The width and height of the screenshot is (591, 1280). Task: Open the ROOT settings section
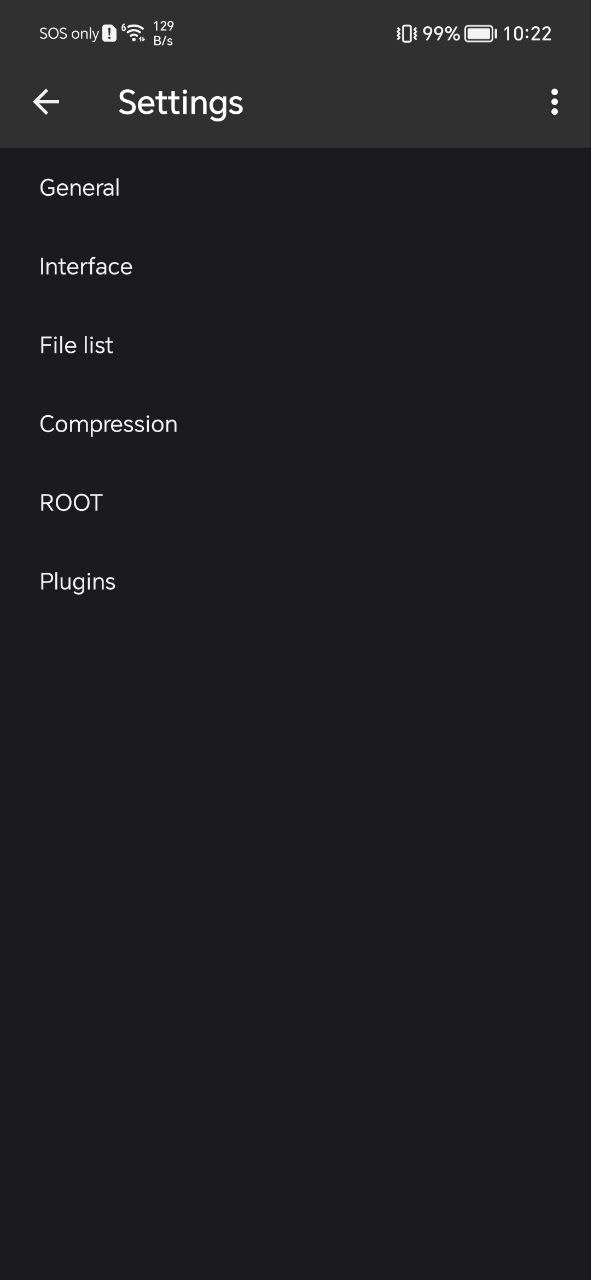pyautogui.click(x=295, y=503)
